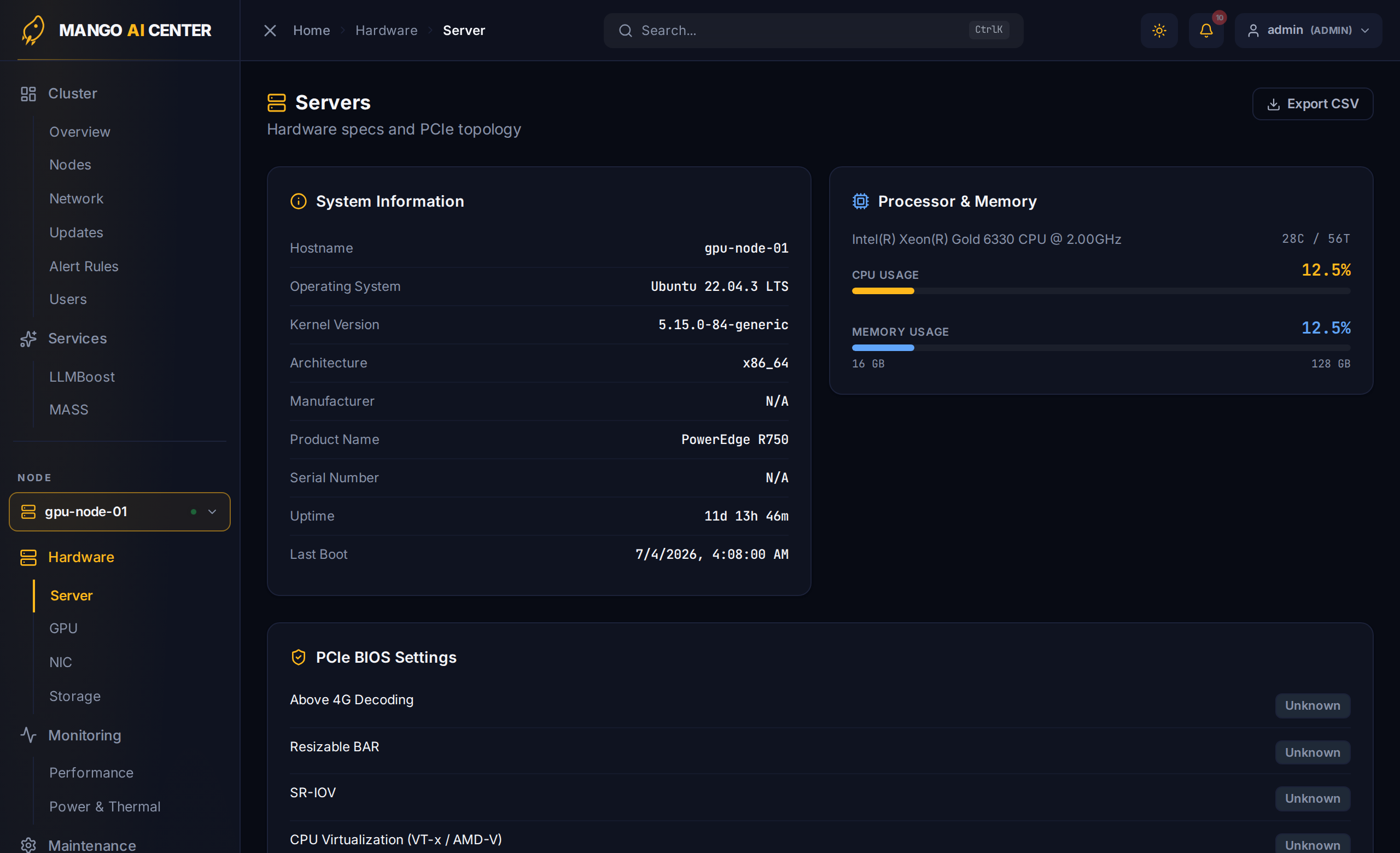Click Intel Xeon Gold 6330 CPU name
Screen dimensions: 1400x853
tap(987, 239)
